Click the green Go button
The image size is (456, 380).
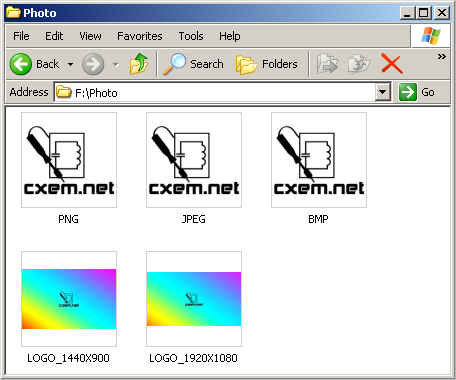(417, 92)
